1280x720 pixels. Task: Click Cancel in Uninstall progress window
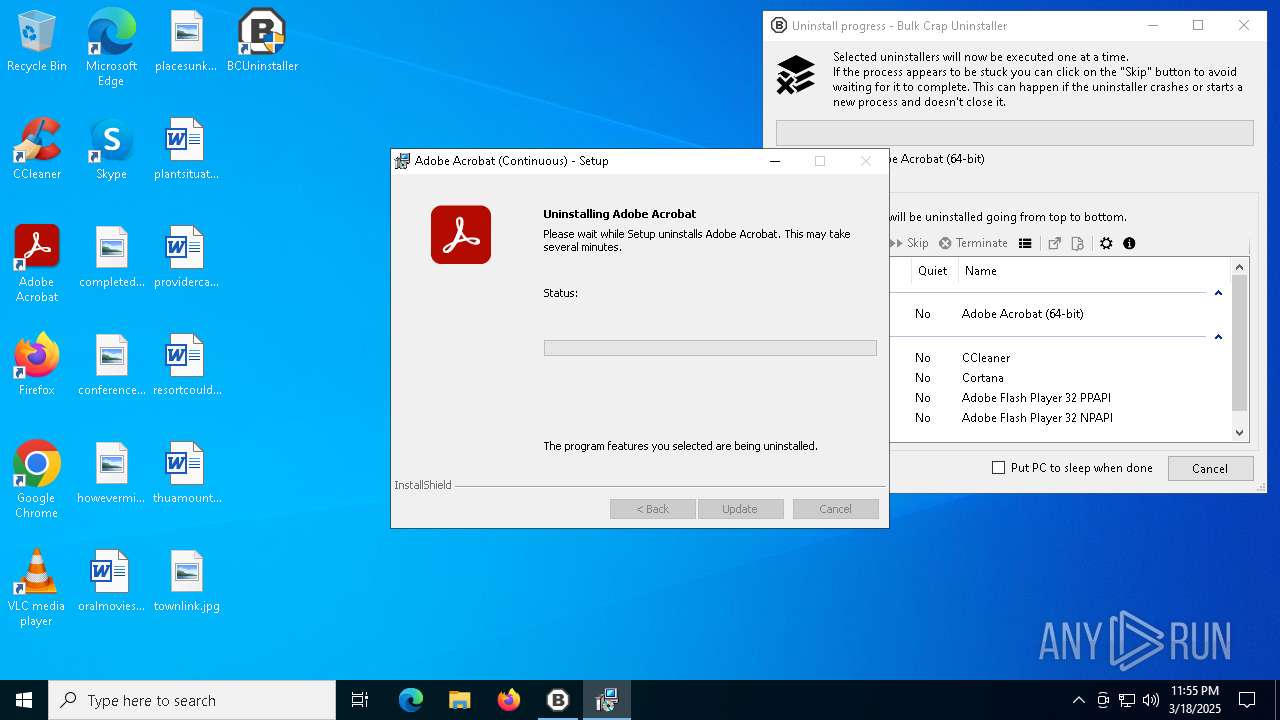coord(1210,469)
